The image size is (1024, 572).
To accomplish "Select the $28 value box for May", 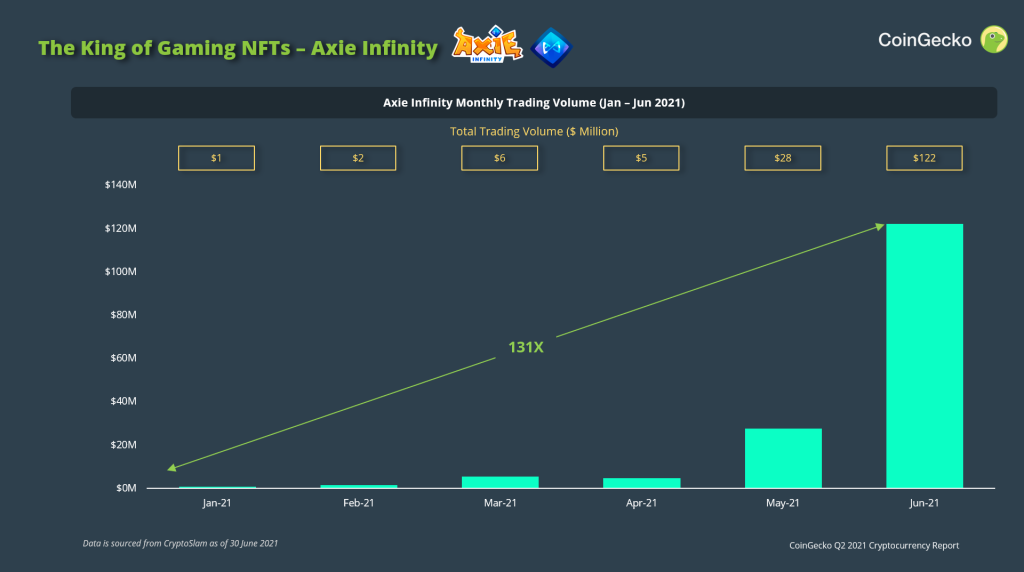I will (x=782, y=158).
